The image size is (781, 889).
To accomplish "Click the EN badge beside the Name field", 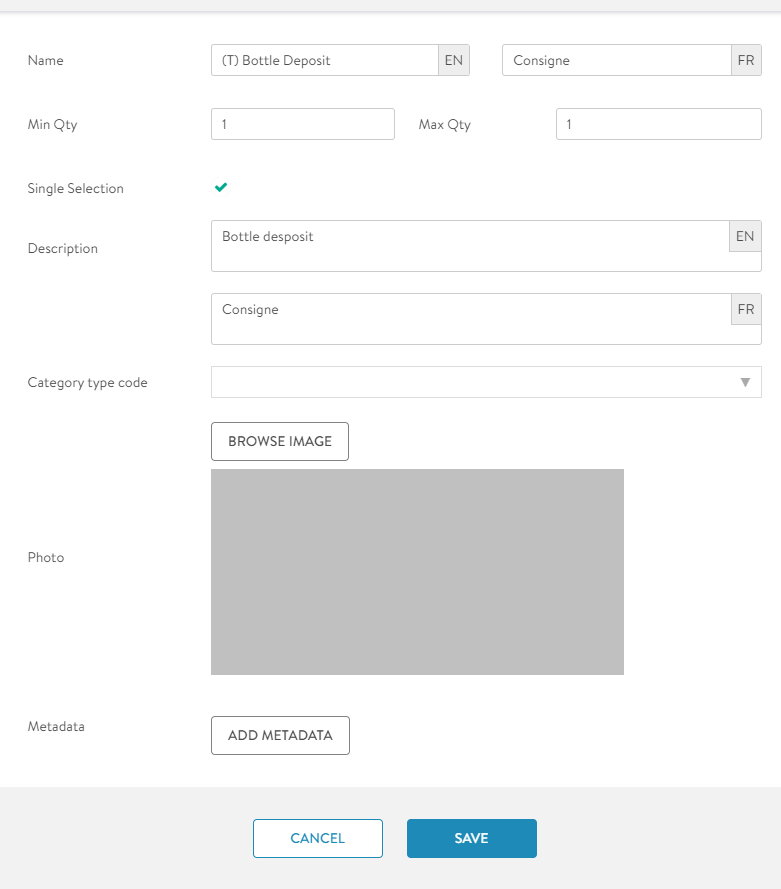I will [454, 60].
